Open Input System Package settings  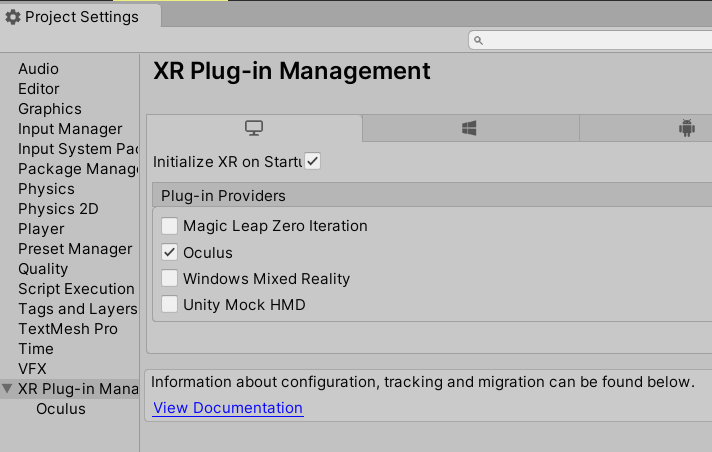pos(78,149)
